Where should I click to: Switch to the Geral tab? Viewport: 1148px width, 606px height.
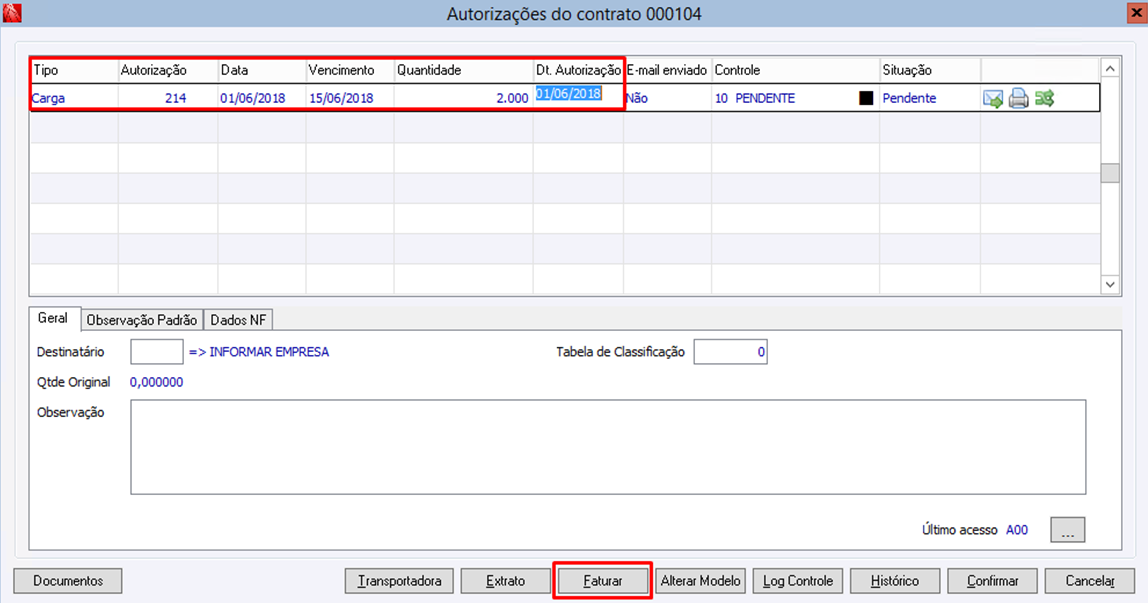pyautogui.click(x=53, y=318)
